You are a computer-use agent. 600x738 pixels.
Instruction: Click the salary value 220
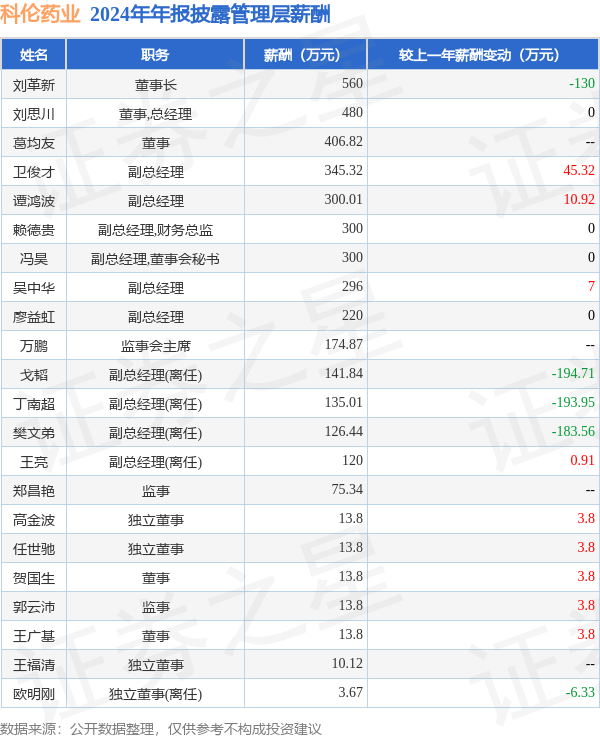click(x=352, y=315)
